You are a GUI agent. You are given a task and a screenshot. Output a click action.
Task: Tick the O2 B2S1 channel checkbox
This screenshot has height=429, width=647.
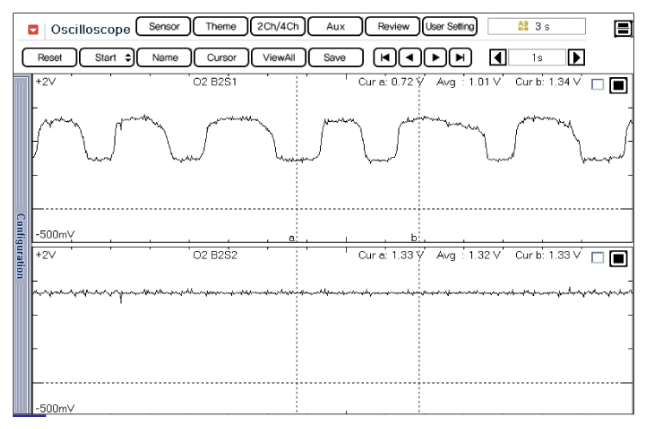click(598, 85)
